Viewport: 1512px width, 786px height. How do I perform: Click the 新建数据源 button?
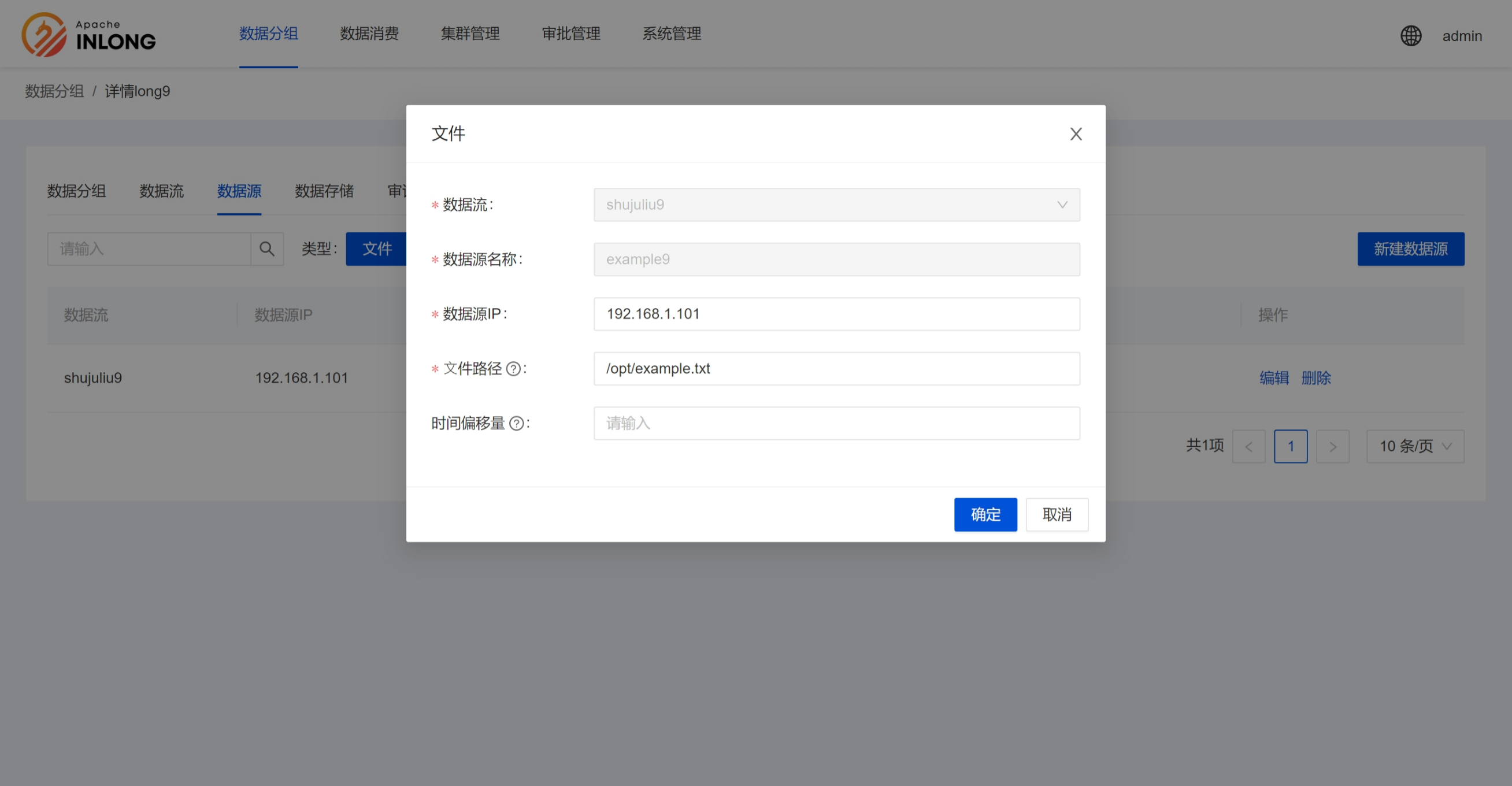click(1410, 249)
